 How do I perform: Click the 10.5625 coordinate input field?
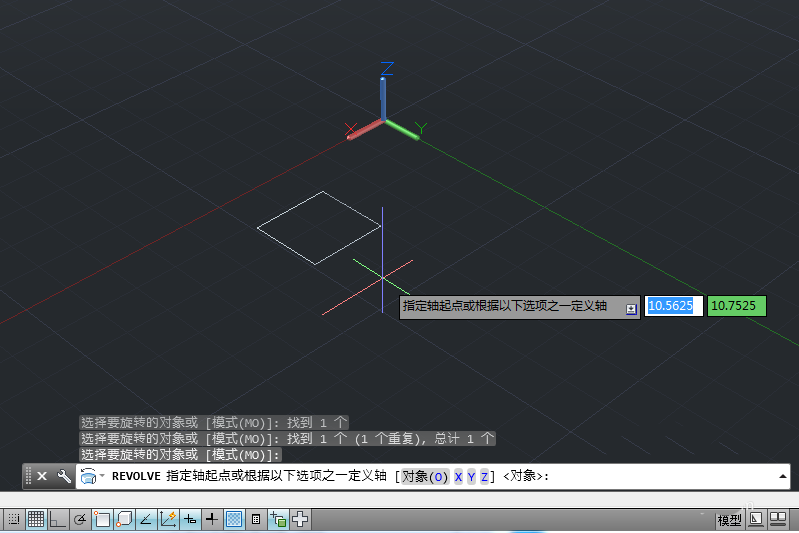(x=674, y=306)
